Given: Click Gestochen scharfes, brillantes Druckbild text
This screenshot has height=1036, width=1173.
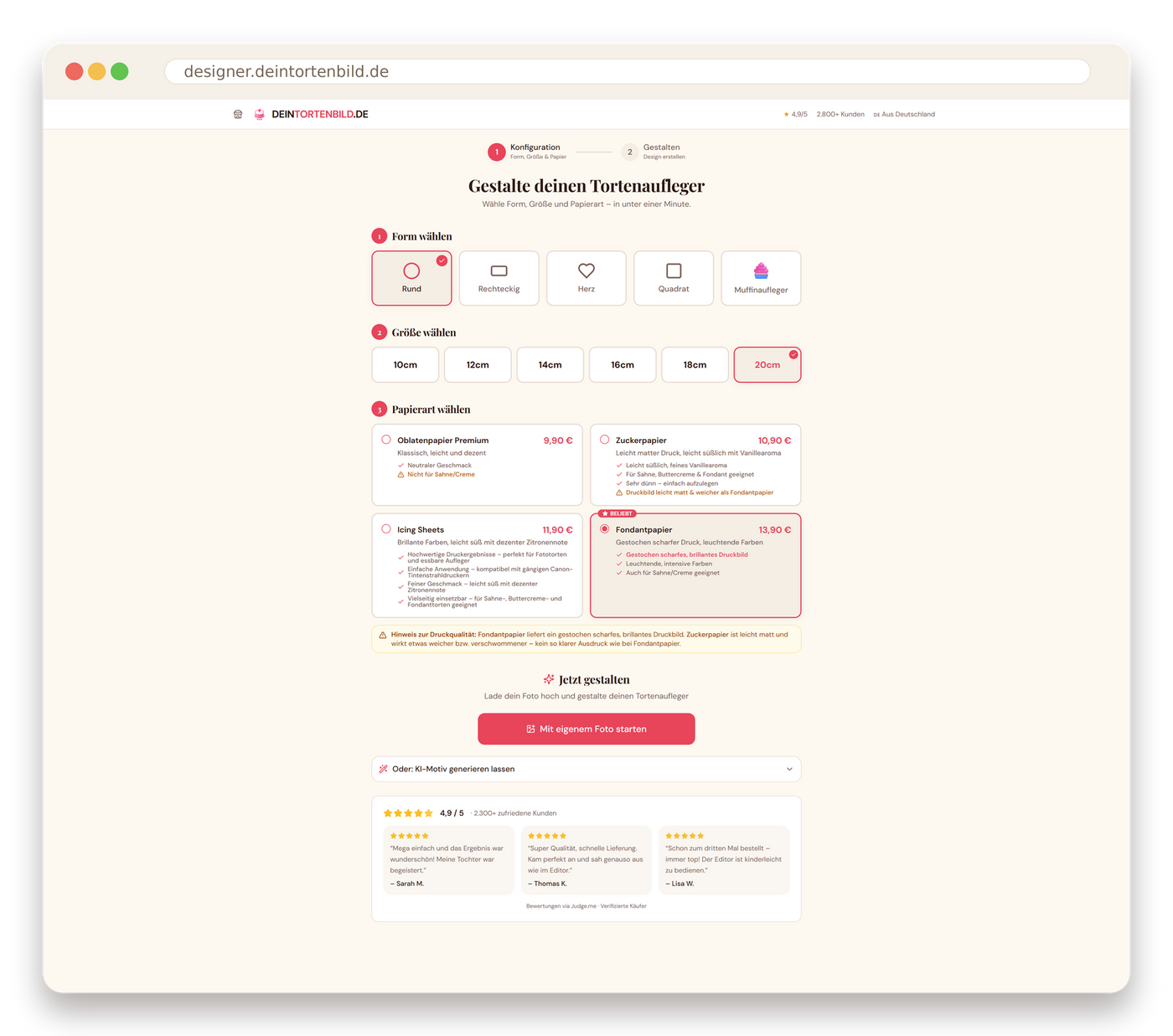Looking at the screenshot, I should (687, 554).
